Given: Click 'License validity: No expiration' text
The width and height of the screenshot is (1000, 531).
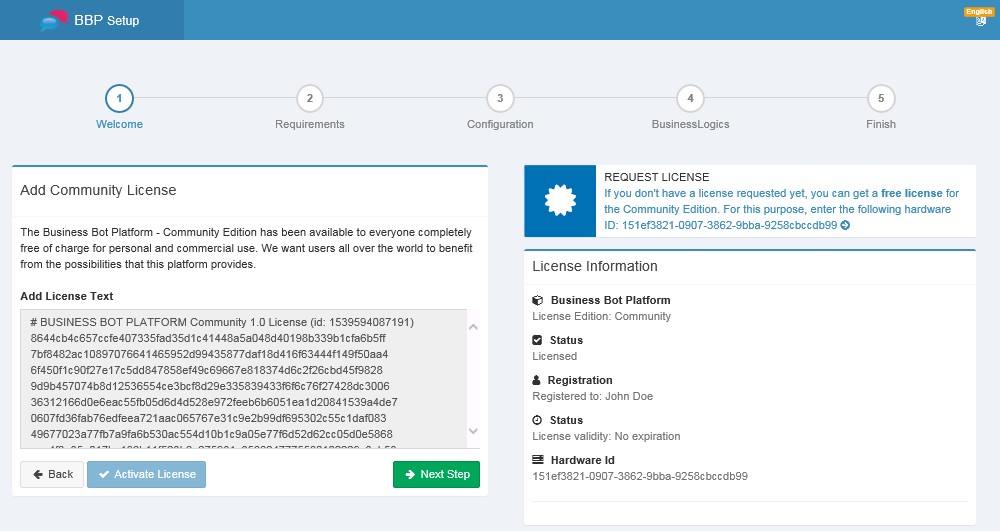Looking at the screenshot, I should (606, 436).
